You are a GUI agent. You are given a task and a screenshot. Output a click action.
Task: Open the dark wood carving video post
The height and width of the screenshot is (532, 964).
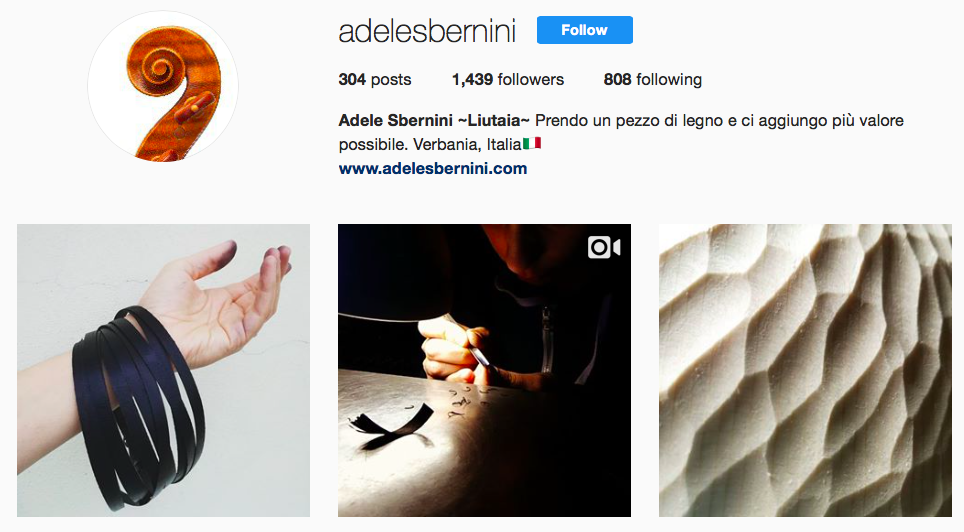(x=484, y=370)
